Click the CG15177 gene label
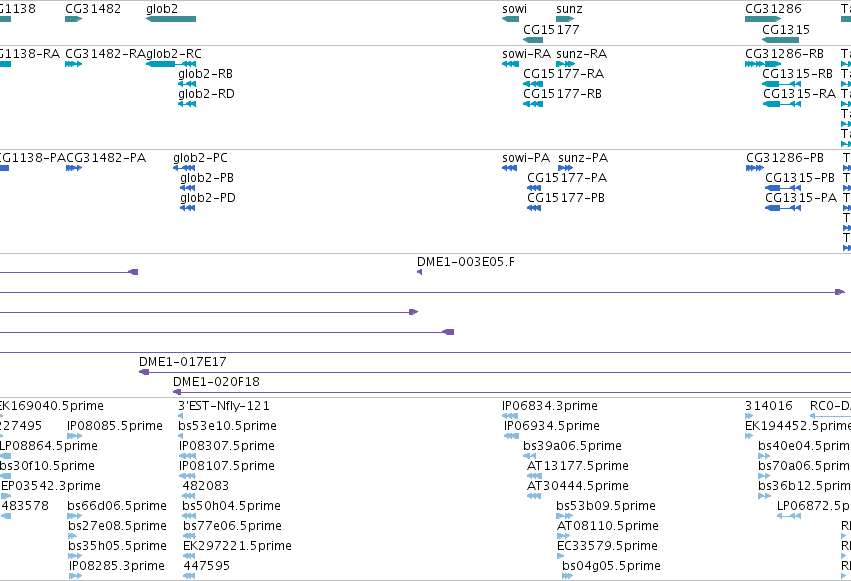The height and width of the screenshot is (581, 851). 551,29
